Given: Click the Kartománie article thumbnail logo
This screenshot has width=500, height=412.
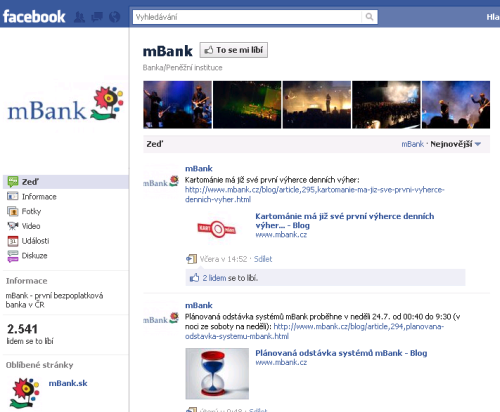Looking at the screenshot, I should [217, 228].
